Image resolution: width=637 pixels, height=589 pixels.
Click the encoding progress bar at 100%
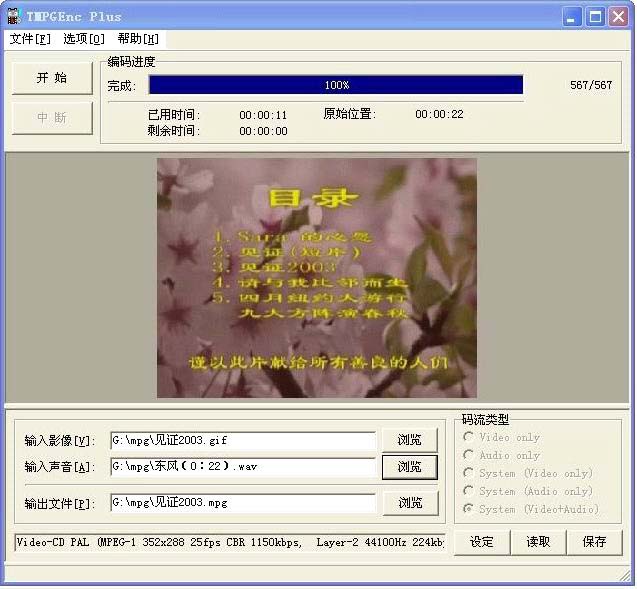point(336,85)
